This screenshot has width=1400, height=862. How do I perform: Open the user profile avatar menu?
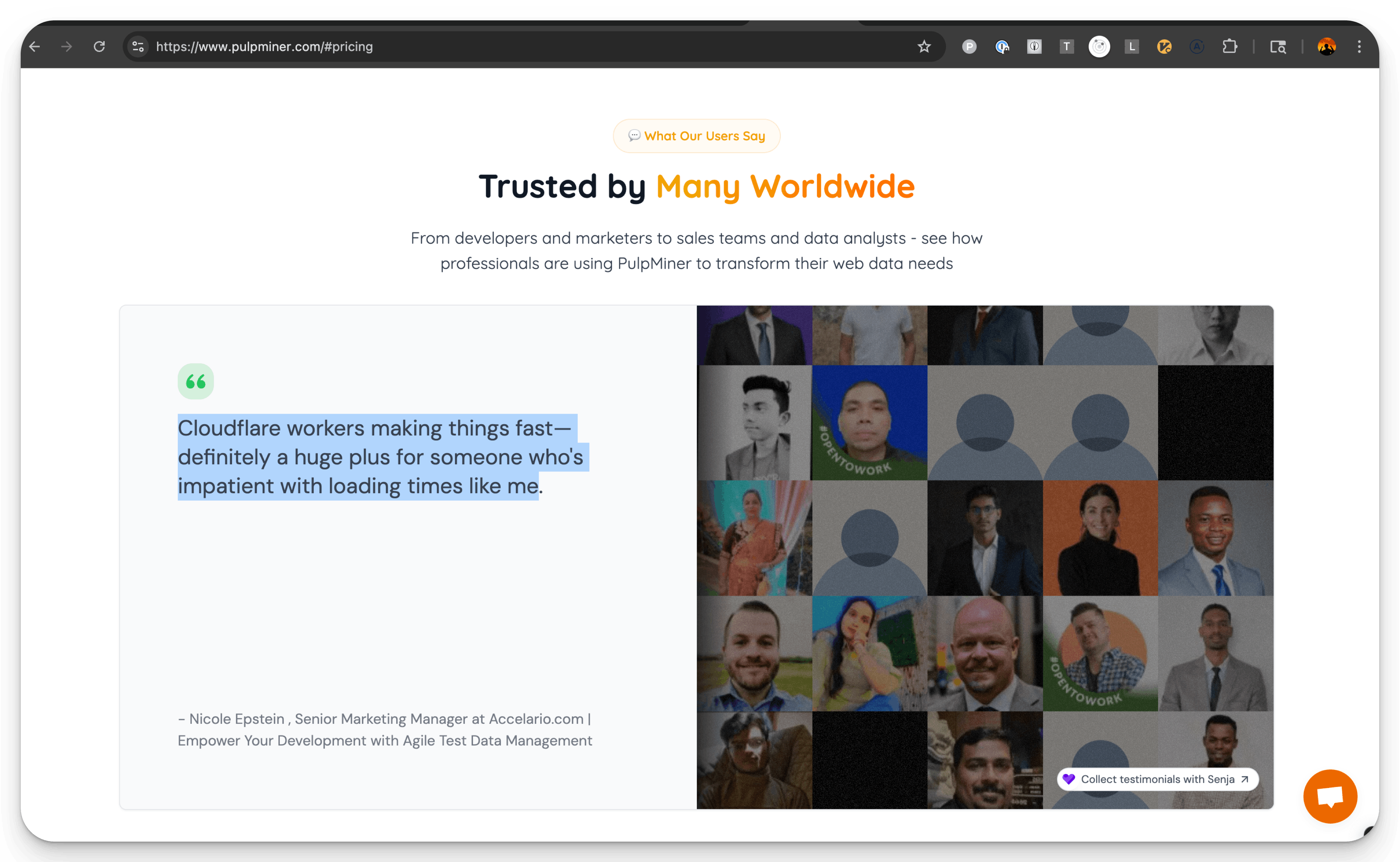pos(1327,47)
